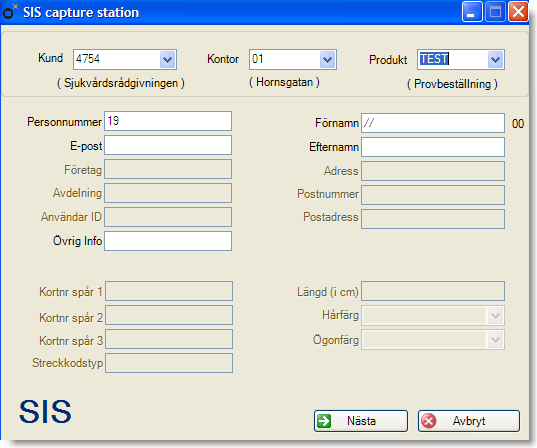Click the Efternamn text box
Viewport: 537px width, 448px height.
coord(433,147)
